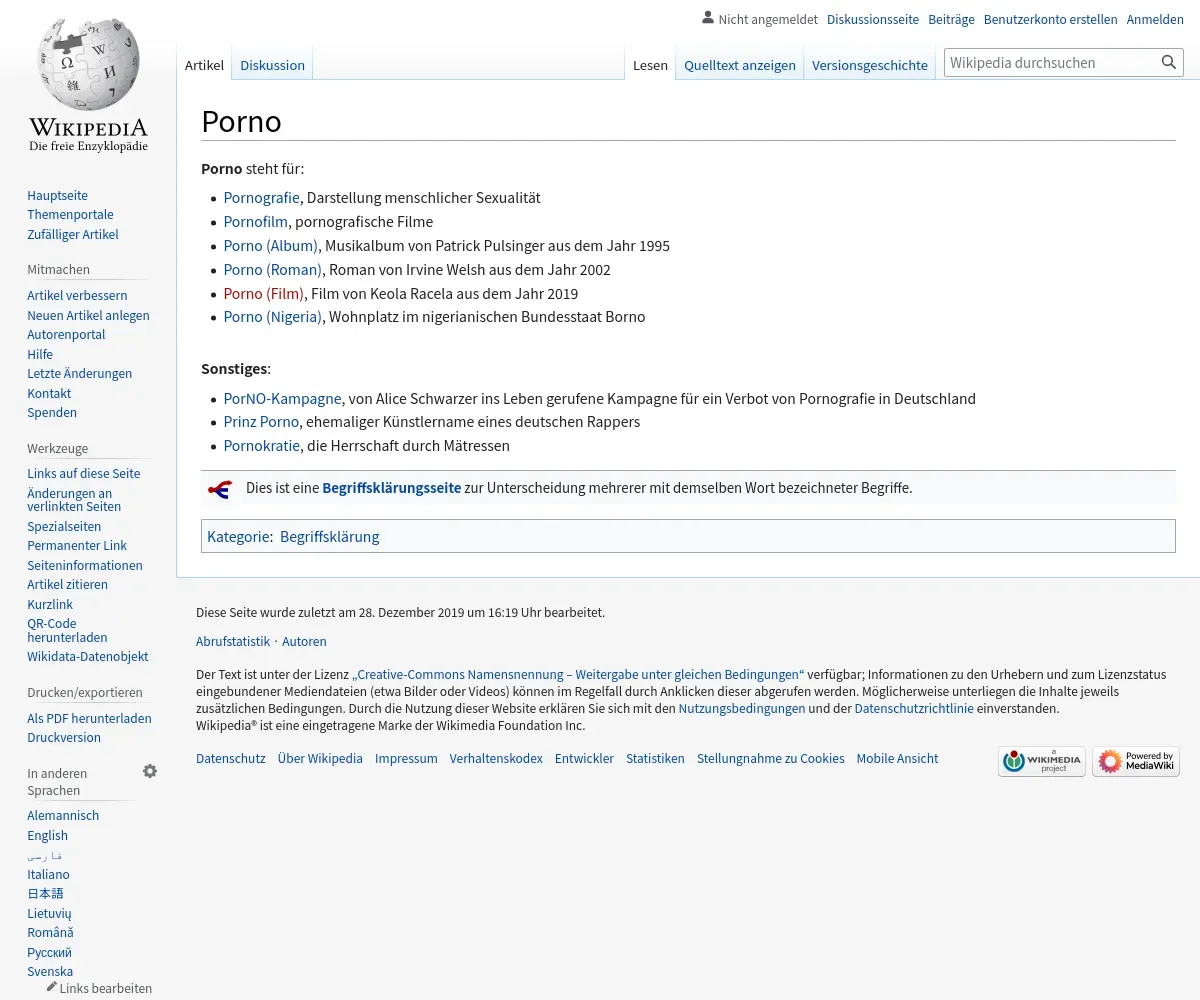Open Änderungen an verlinkten Seiten
This screenshot has width=1200, height=1000.
74,500
